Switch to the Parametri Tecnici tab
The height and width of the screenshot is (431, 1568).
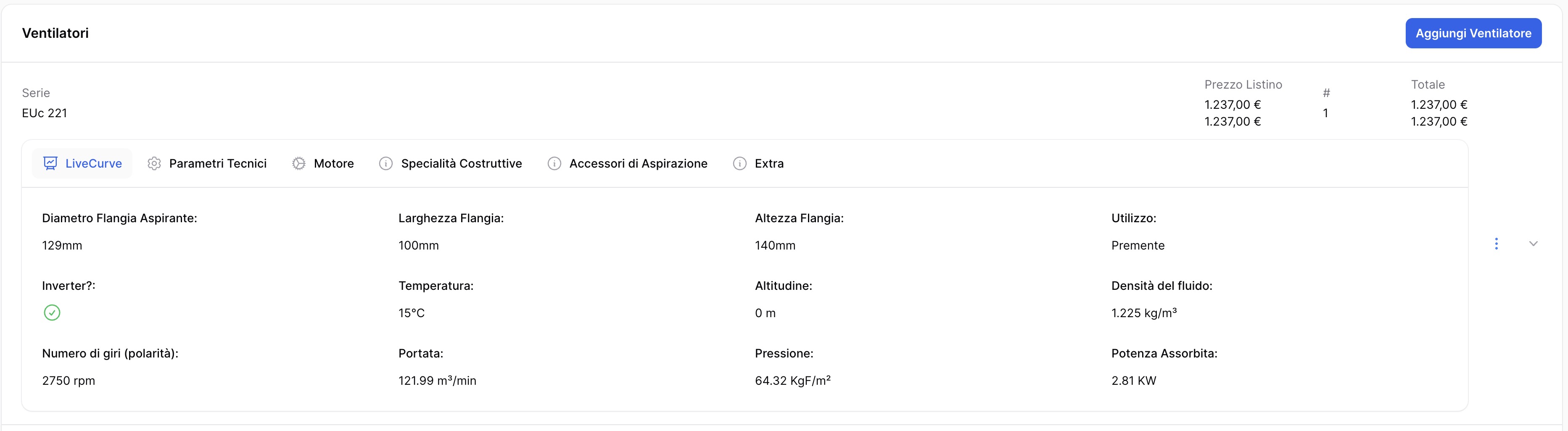click(x=217, y=163)
